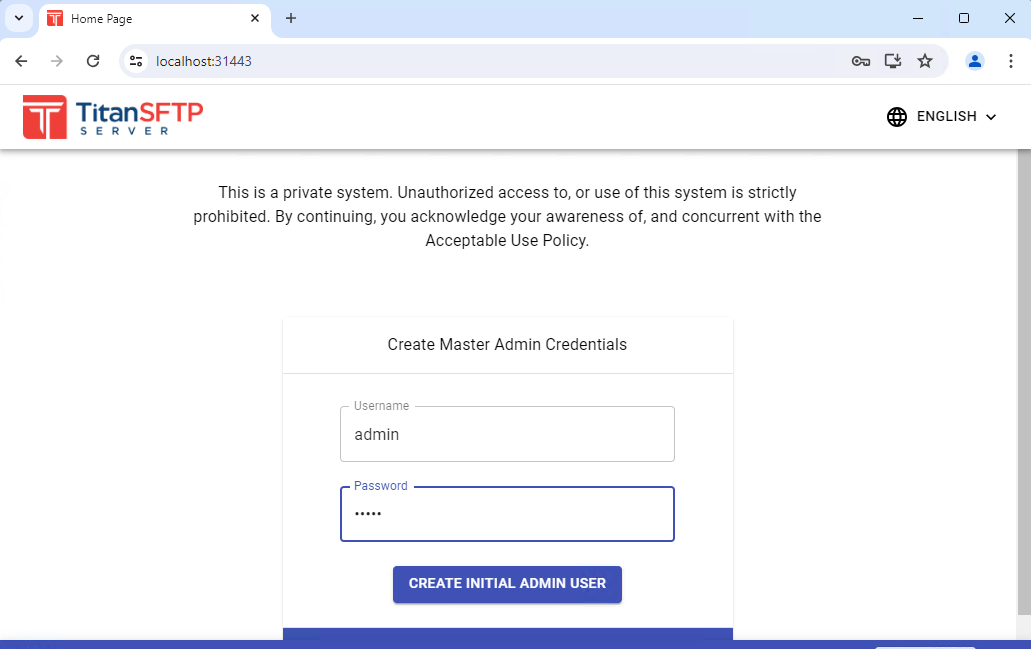Click Create Initial Admin User button

(x=507, y=584)
